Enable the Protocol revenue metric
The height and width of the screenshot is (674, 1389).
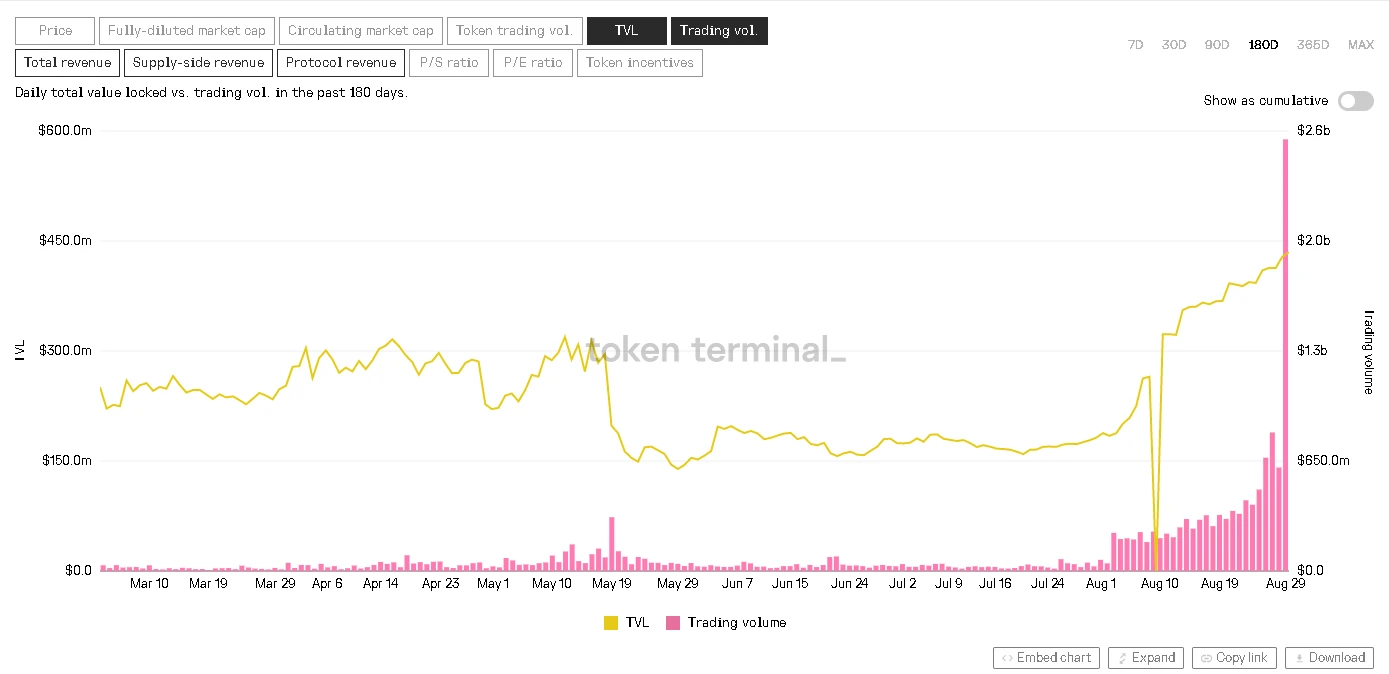point(341,63)
